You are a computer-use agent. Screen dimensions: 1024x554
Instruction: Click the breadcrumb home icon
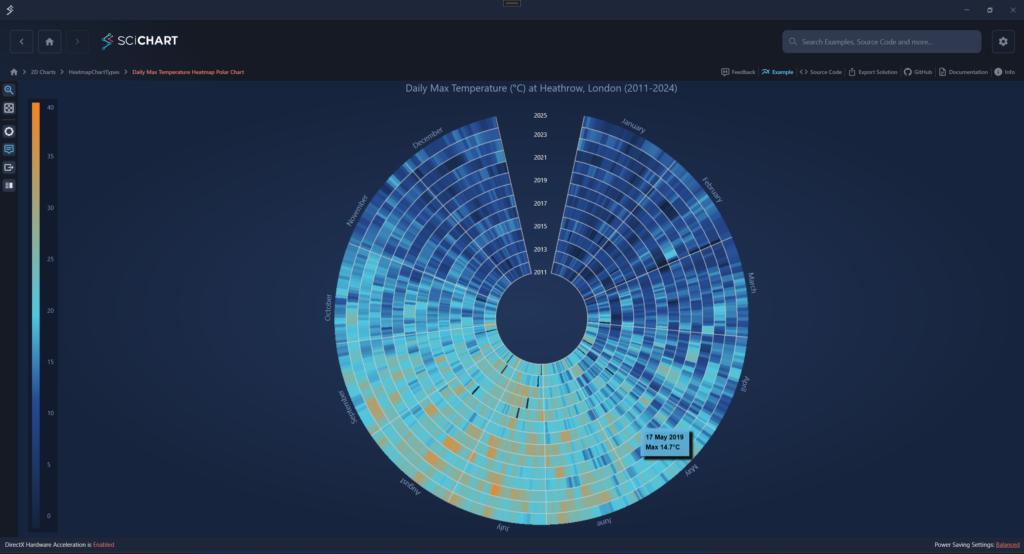tap(13, 72)
